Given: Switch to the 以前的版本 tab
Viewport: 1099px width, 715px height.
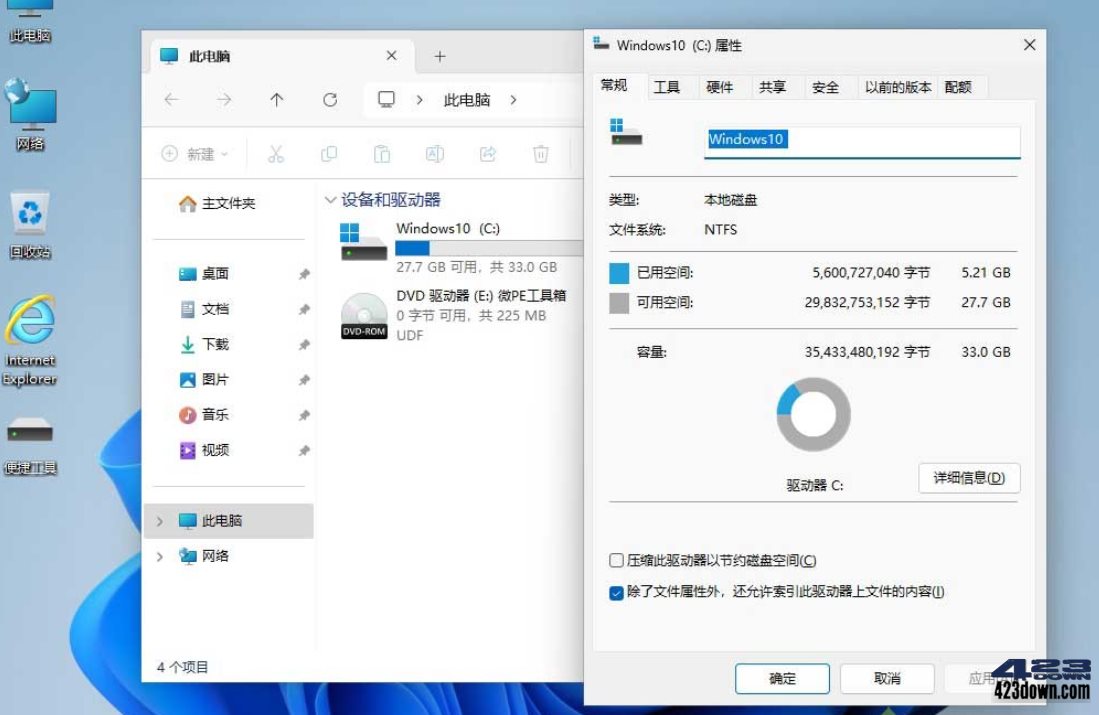Looking at the screenshot, I should point(898,87).
